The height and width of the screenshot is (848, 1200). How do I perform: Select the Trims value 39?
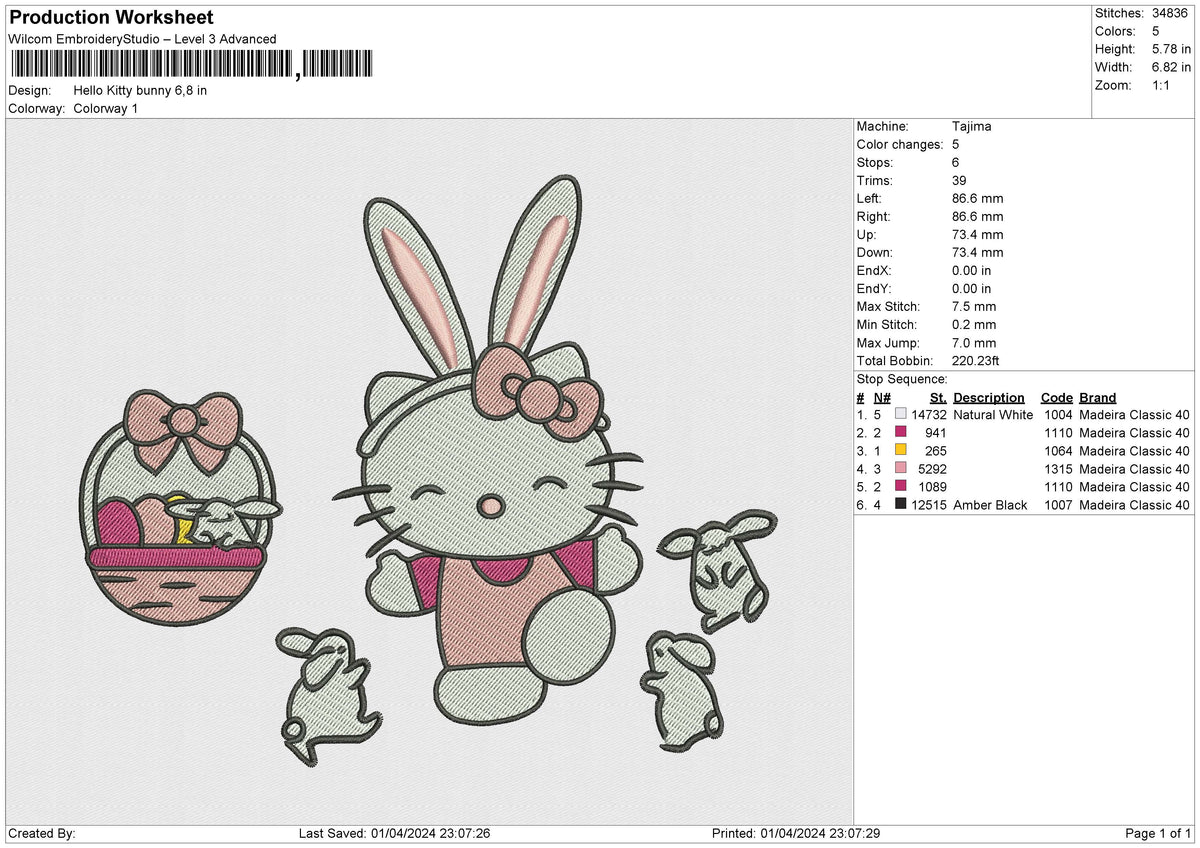(960, 180)
